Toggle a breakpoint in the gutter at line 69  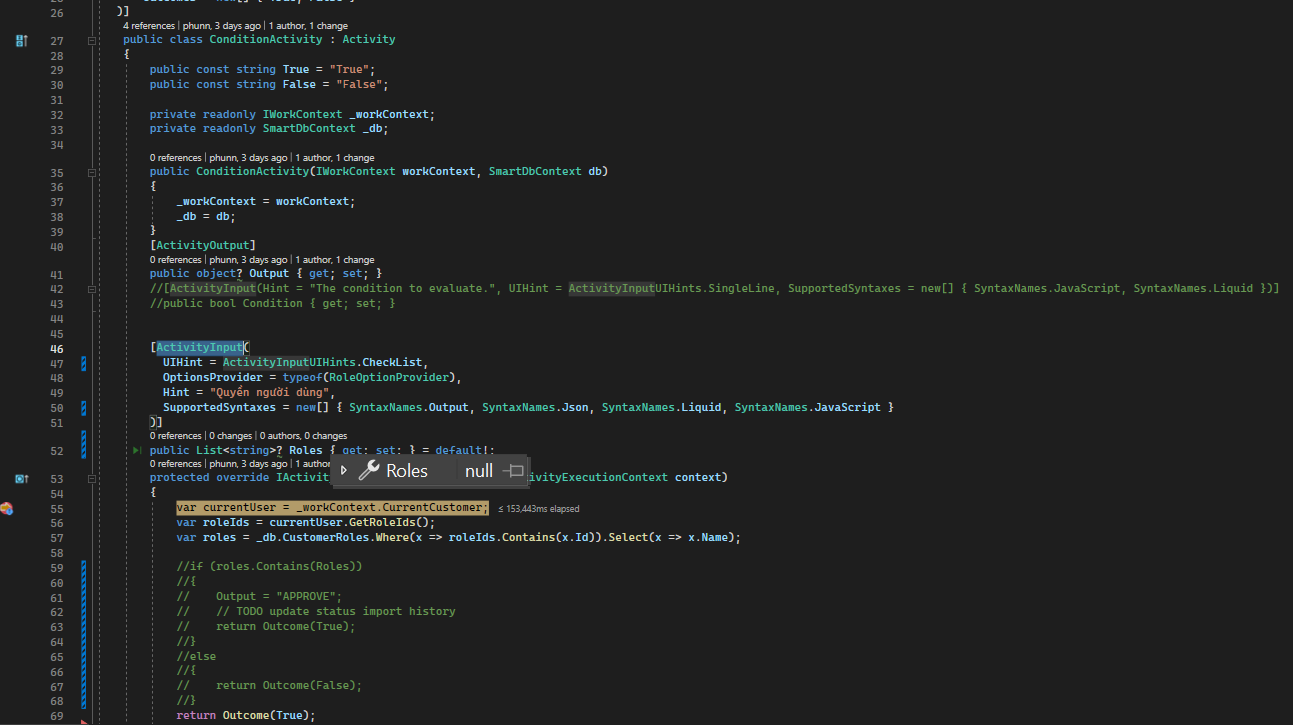point(10,714)
